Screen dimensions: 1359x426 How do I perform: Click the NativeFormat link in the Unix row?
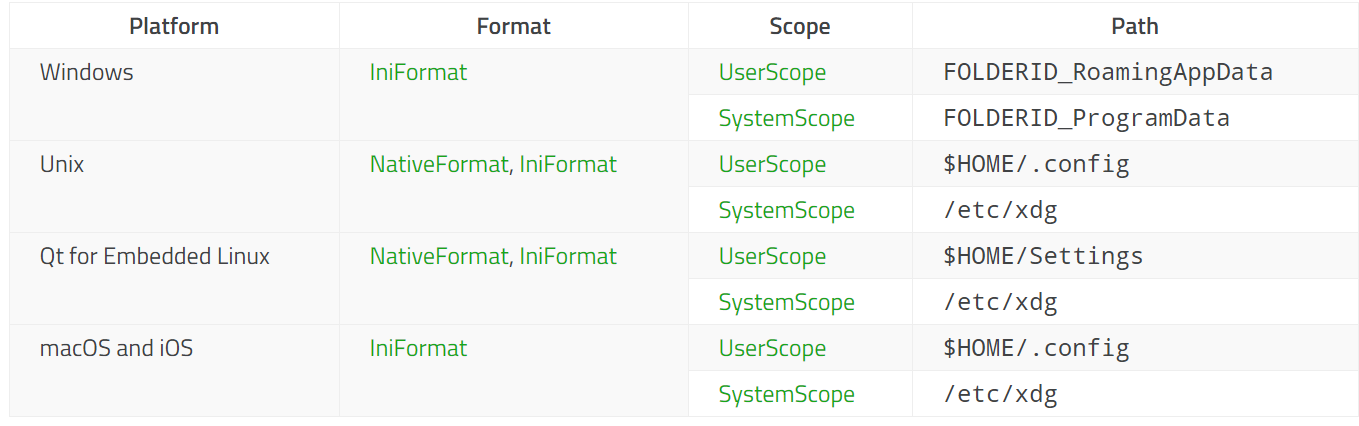(x=438, y=164)
